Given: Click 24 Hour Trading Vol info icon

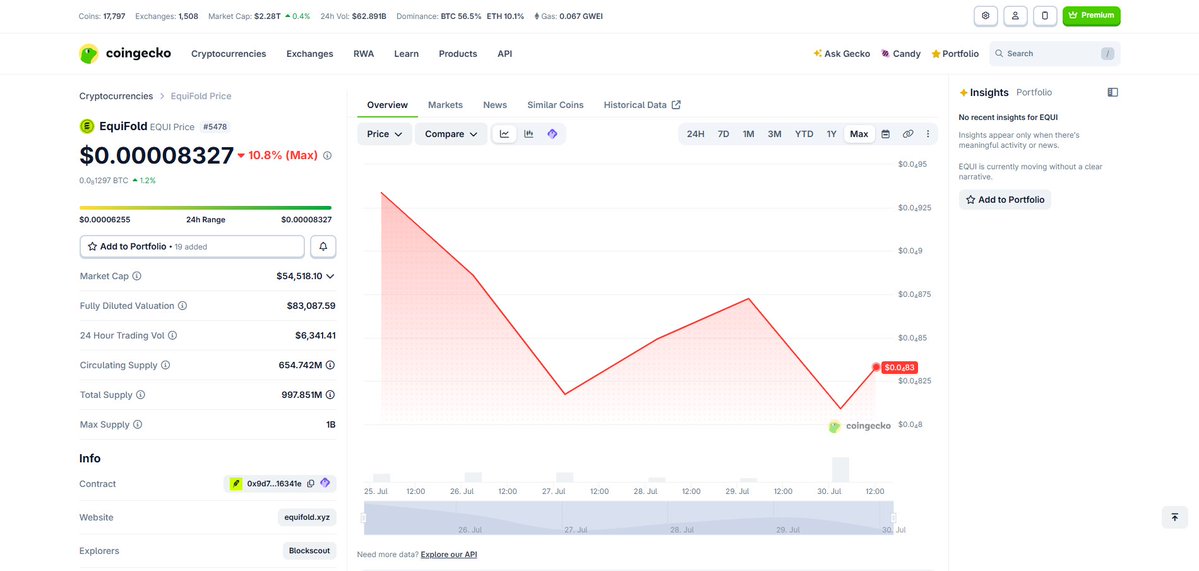Looking at the screenshot, I should [x=172, y=336].
